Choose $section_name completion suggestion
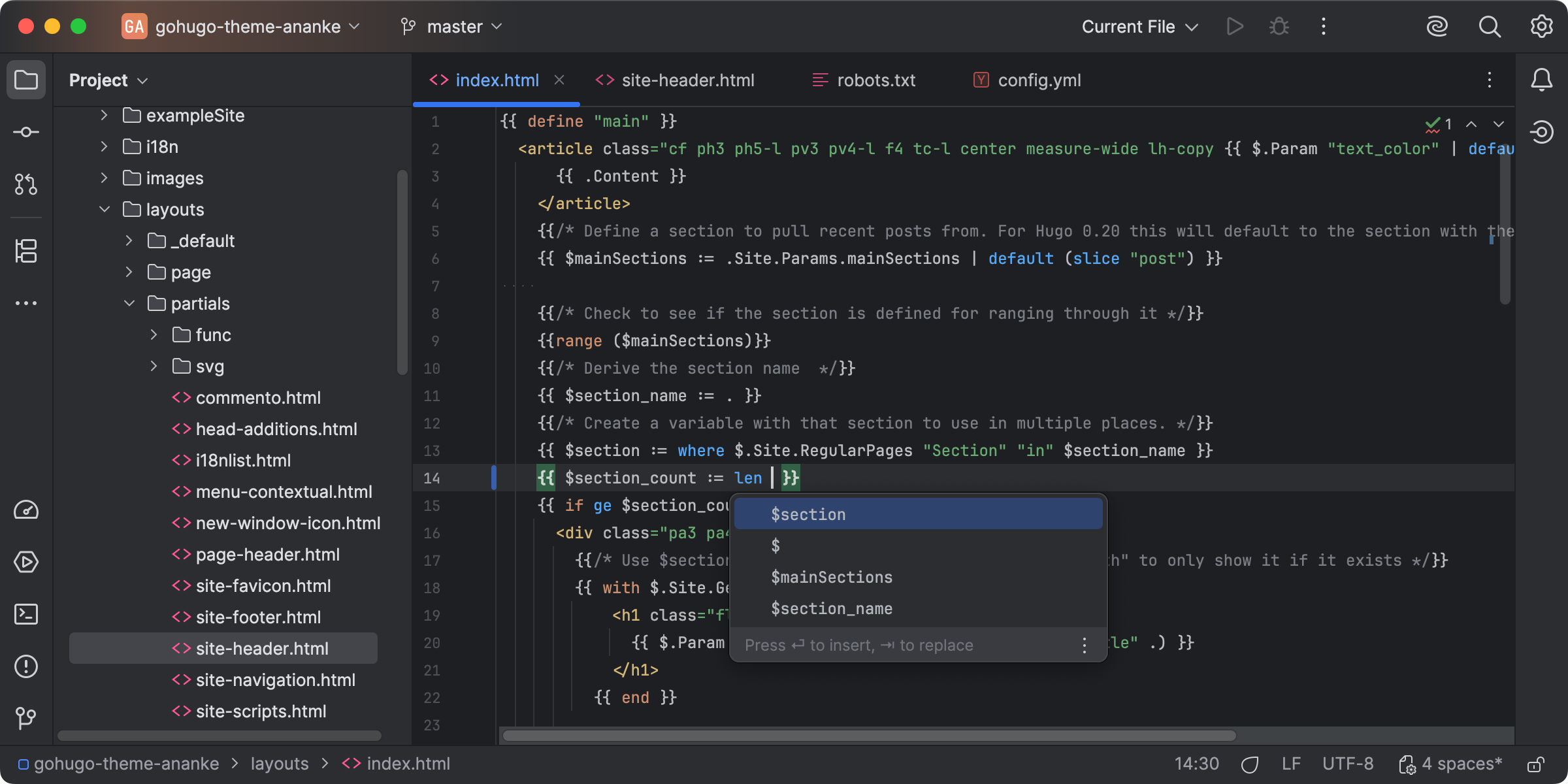 [918, 608]
